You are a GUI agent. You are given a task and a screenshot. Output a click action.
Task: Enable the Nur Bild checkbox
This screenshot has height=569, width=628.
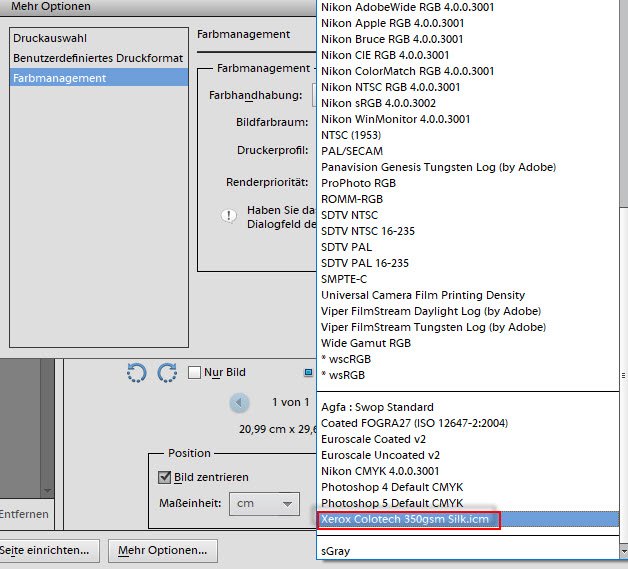(x=195, y=373)
